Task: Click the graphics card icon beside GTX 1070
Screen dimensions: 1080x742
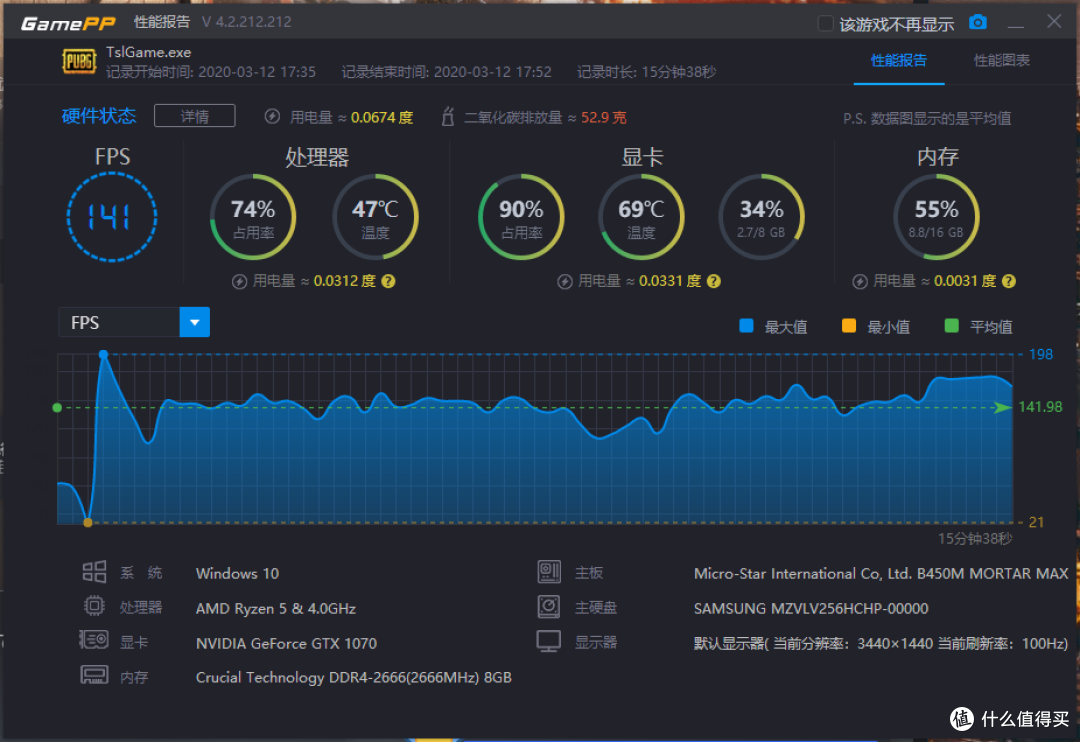Action: click(x=94, y=641)
